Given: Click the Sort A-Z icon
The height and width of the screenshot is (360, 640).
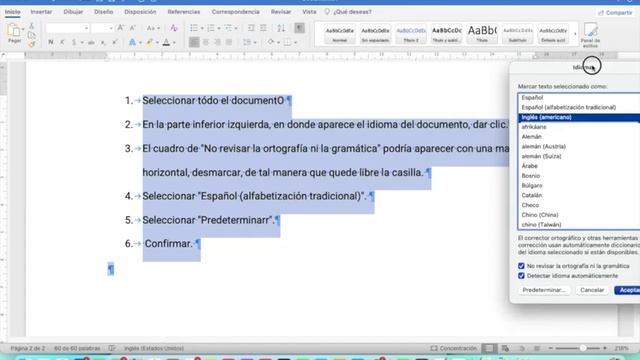Looking at the screenshot, I should point(281,28).
